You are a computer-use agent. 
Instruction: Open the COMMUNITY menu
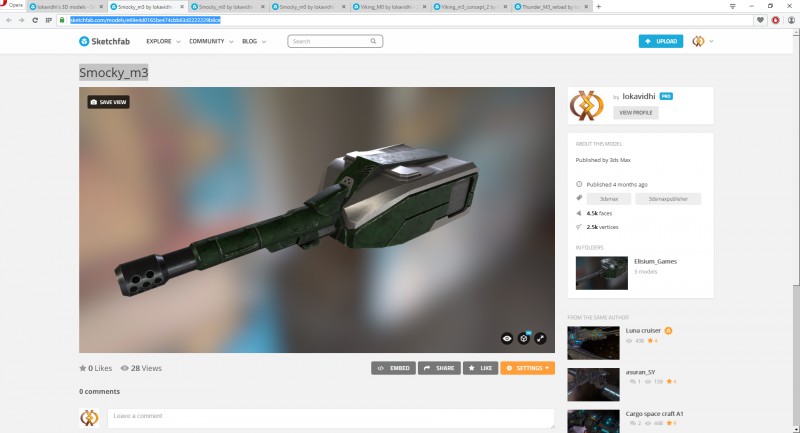(207, 41)
